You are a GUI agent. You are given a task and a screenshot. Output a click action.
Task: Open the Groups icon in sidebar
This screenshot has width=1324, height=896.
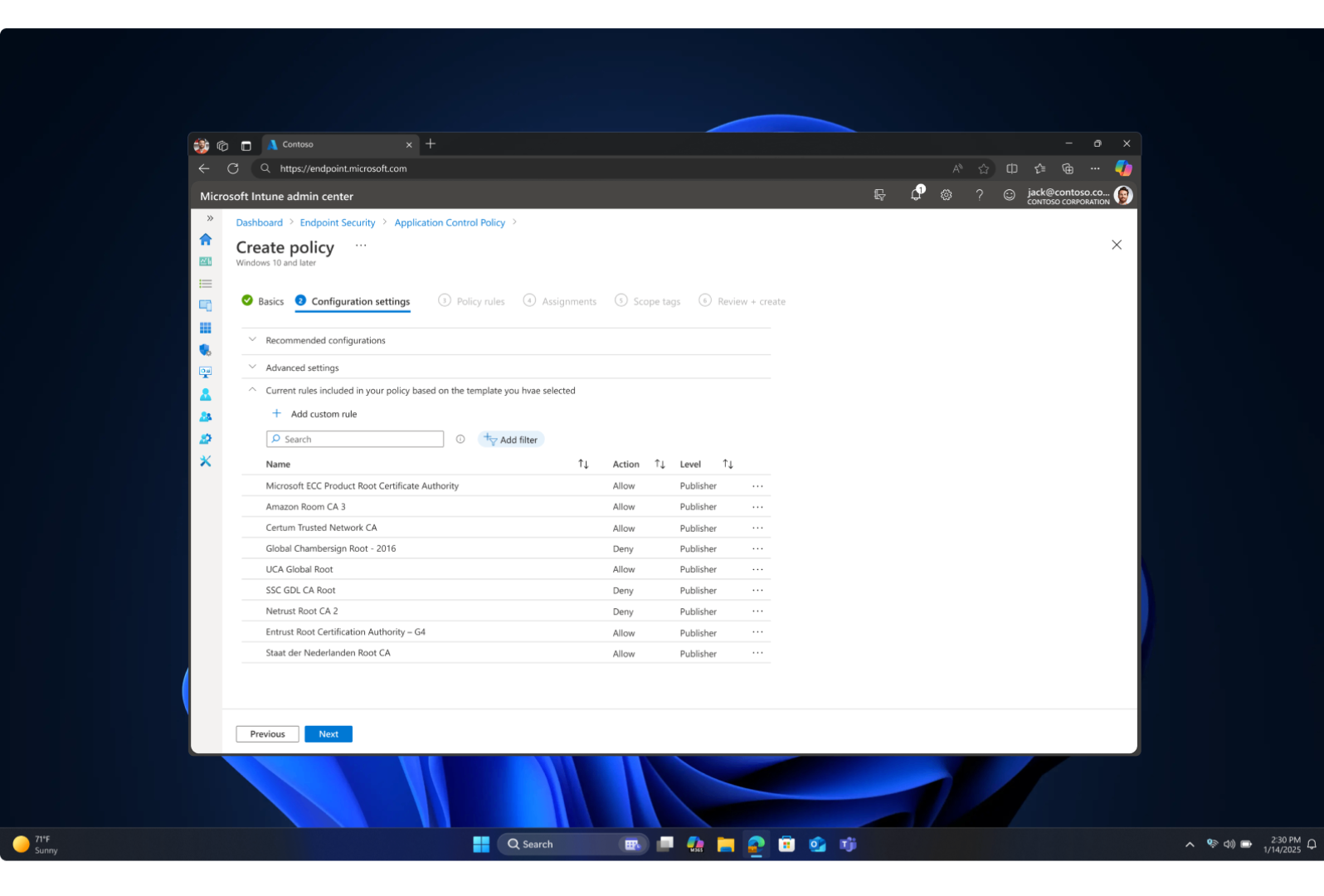(x=205, y=416)
